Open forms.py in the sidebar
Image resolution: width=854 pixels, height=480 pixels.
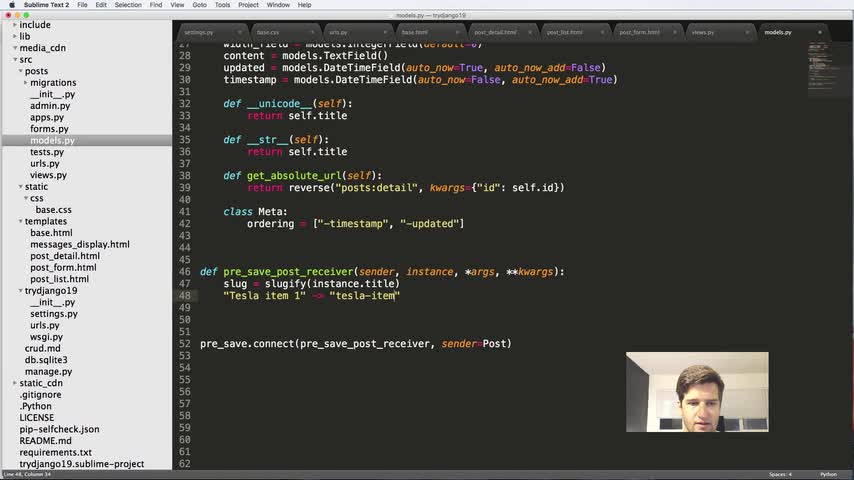click(49, 129)
